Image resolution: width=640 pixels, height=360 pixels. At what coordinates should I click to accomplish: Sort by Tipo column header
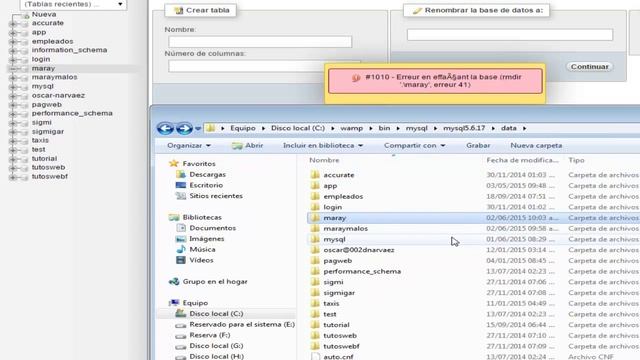pyautogui.click(x=576, y=160)
